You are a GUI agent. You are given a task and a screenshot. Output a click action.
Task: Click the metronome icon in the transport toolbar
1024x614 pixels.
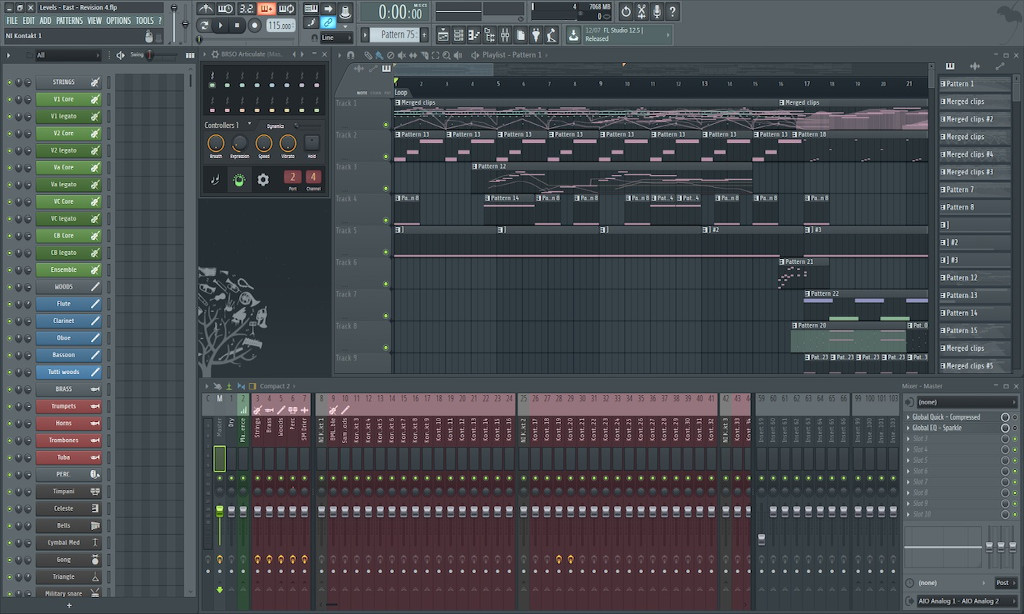[204, 9]
